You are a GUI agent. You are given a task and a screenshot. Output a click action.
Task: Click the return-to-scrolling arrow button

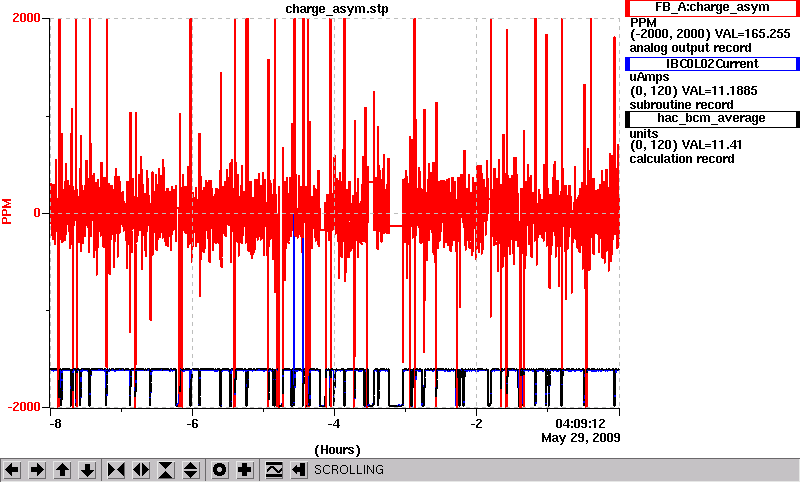click(299, 470)
